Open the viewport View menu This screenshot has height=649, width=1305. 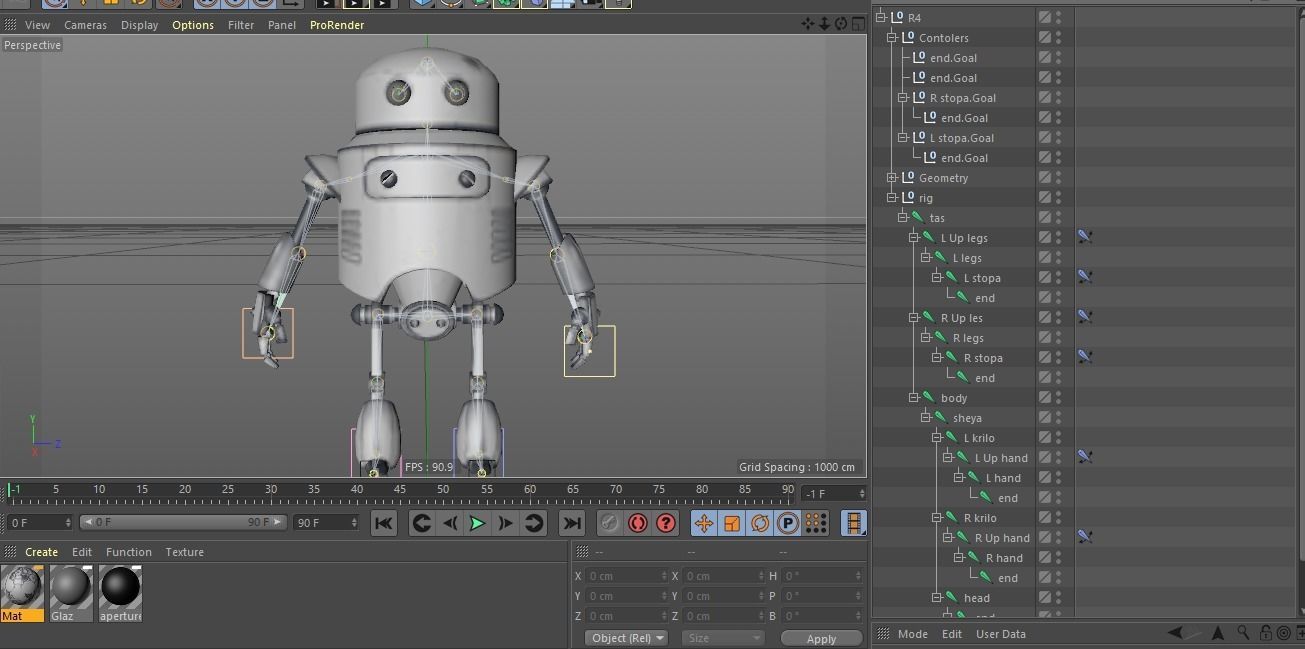click(x=37, y=25)
